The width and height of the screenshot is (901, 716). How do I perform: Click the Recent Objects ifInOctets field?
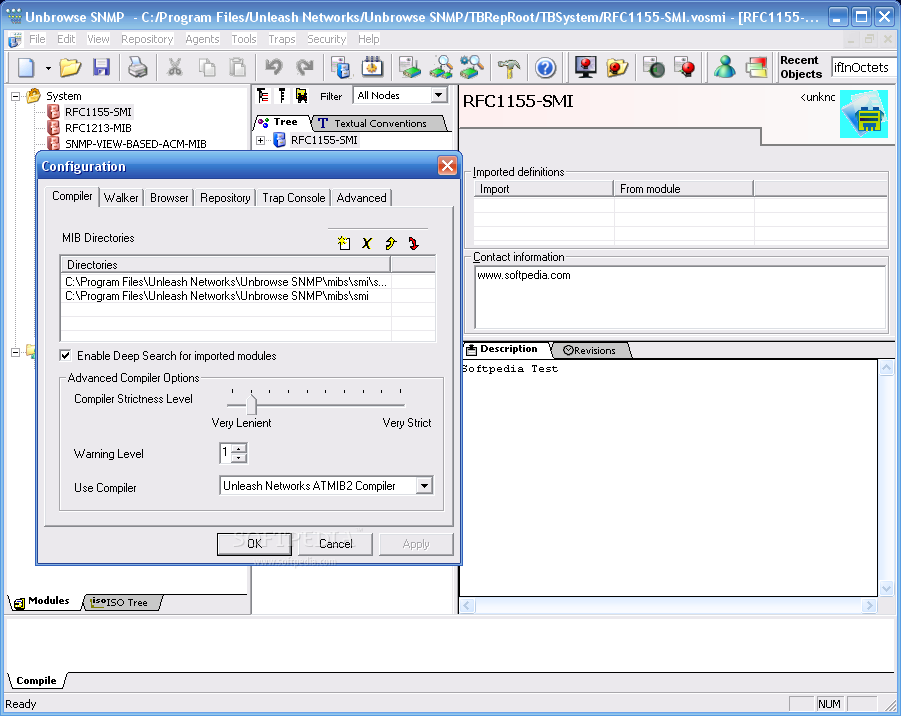click(864, 67)
